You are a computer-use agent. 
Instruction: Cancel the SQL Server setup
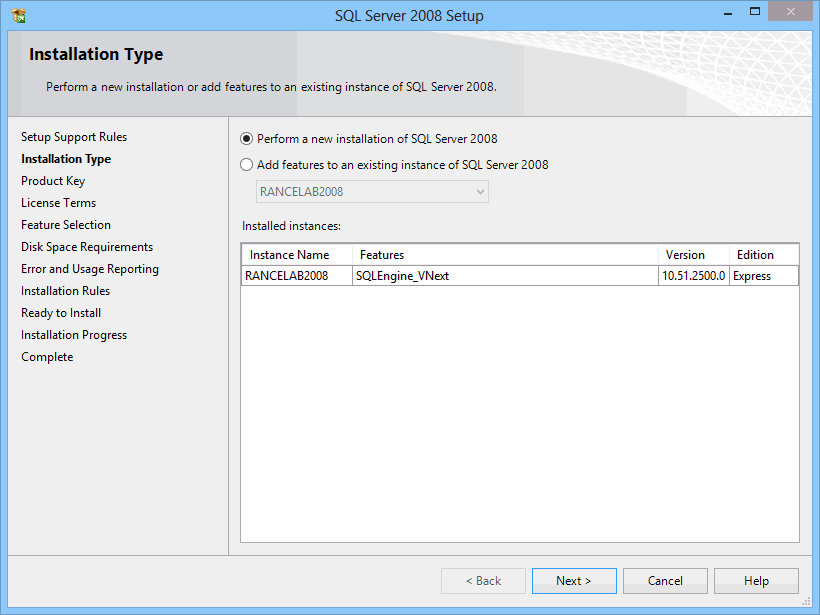[665, 581]
